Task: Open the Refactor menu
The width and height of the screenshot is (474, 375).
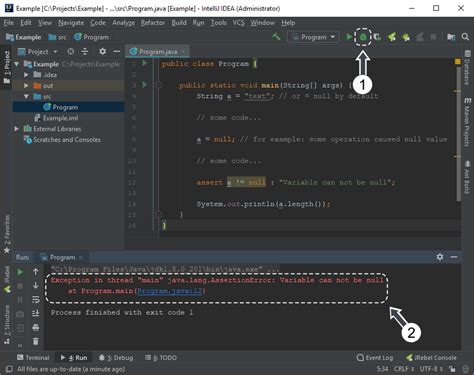Action: tap(153, 23)
